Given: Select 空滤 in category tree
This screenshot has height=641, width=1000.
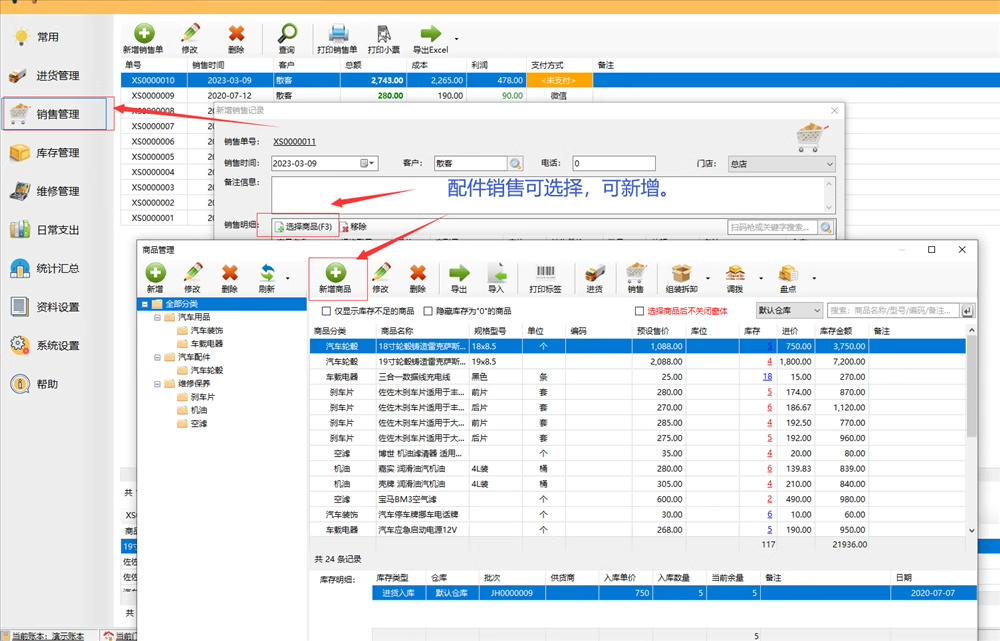Looking at the screenshot, I should coord(199,424).
